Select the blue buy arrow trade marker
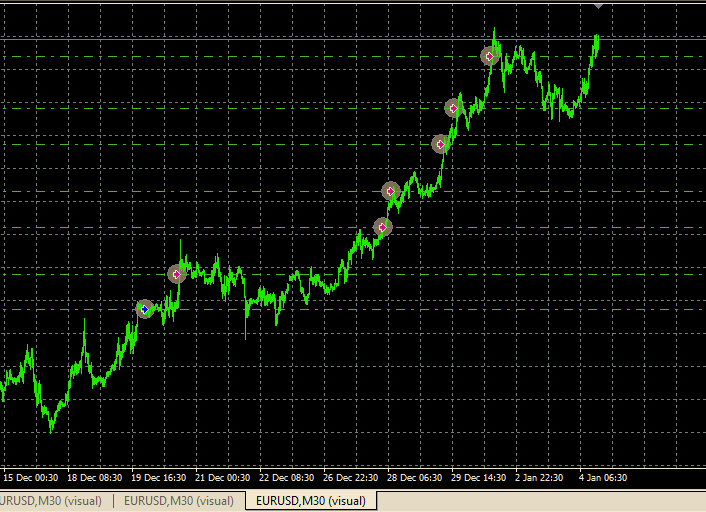Screen dimensions: 706x512 [x=145, y=309]
